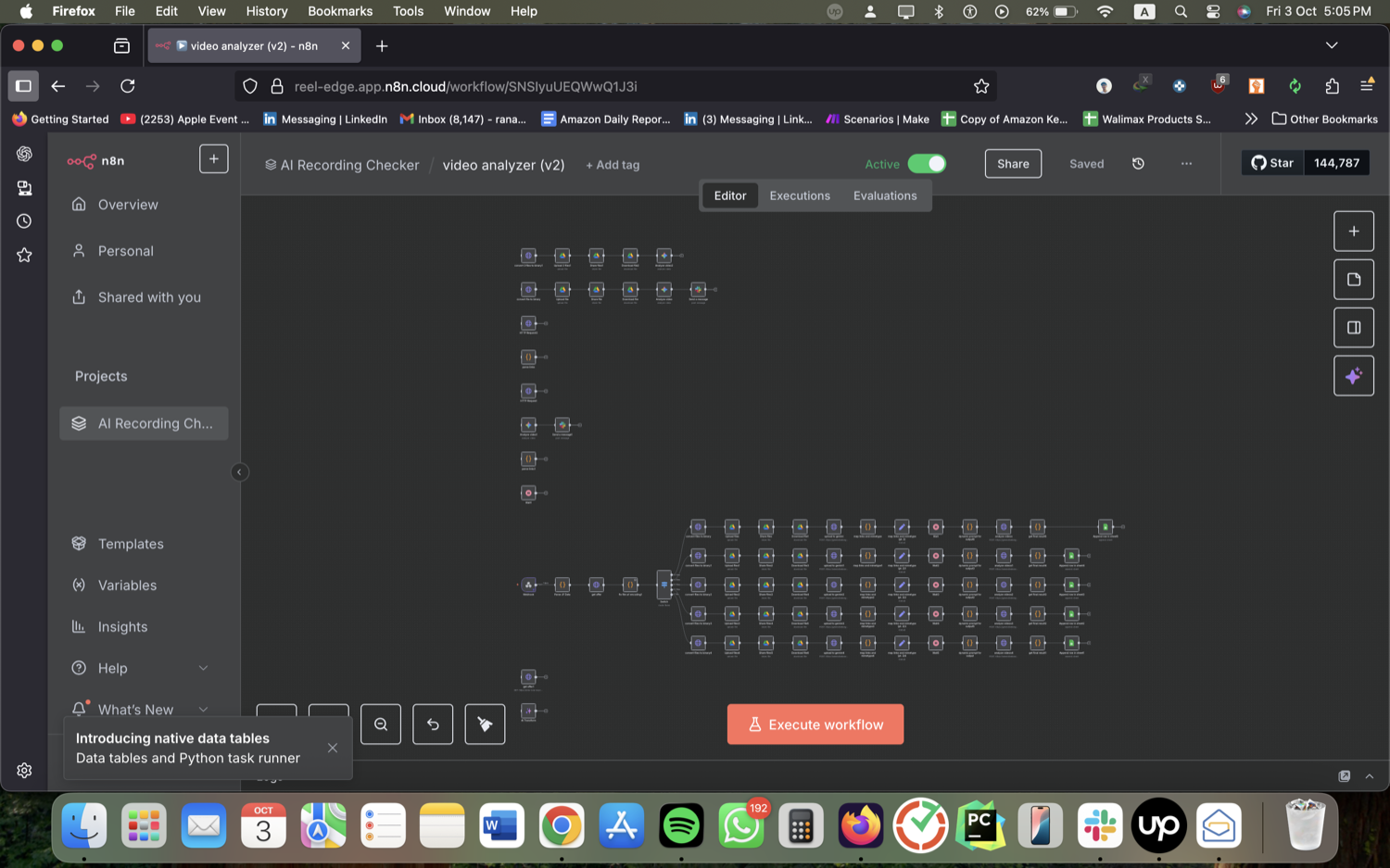This screenshot has width=1390, height=868.
Task: Click the Share button
Action: coord(1013,164)
